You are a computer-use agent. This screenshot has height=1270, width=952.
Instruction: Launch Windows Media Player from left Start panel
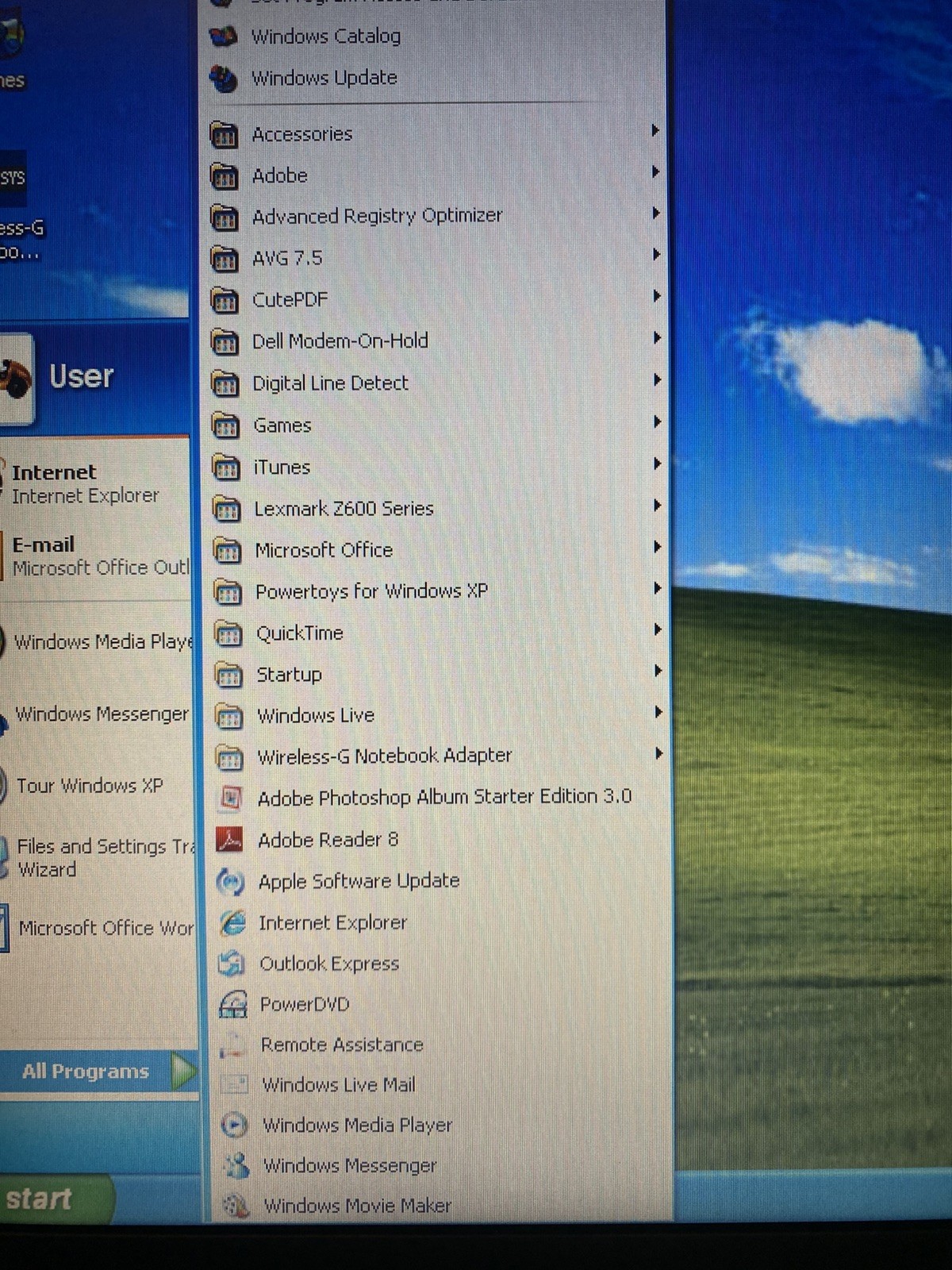point(97,641)
